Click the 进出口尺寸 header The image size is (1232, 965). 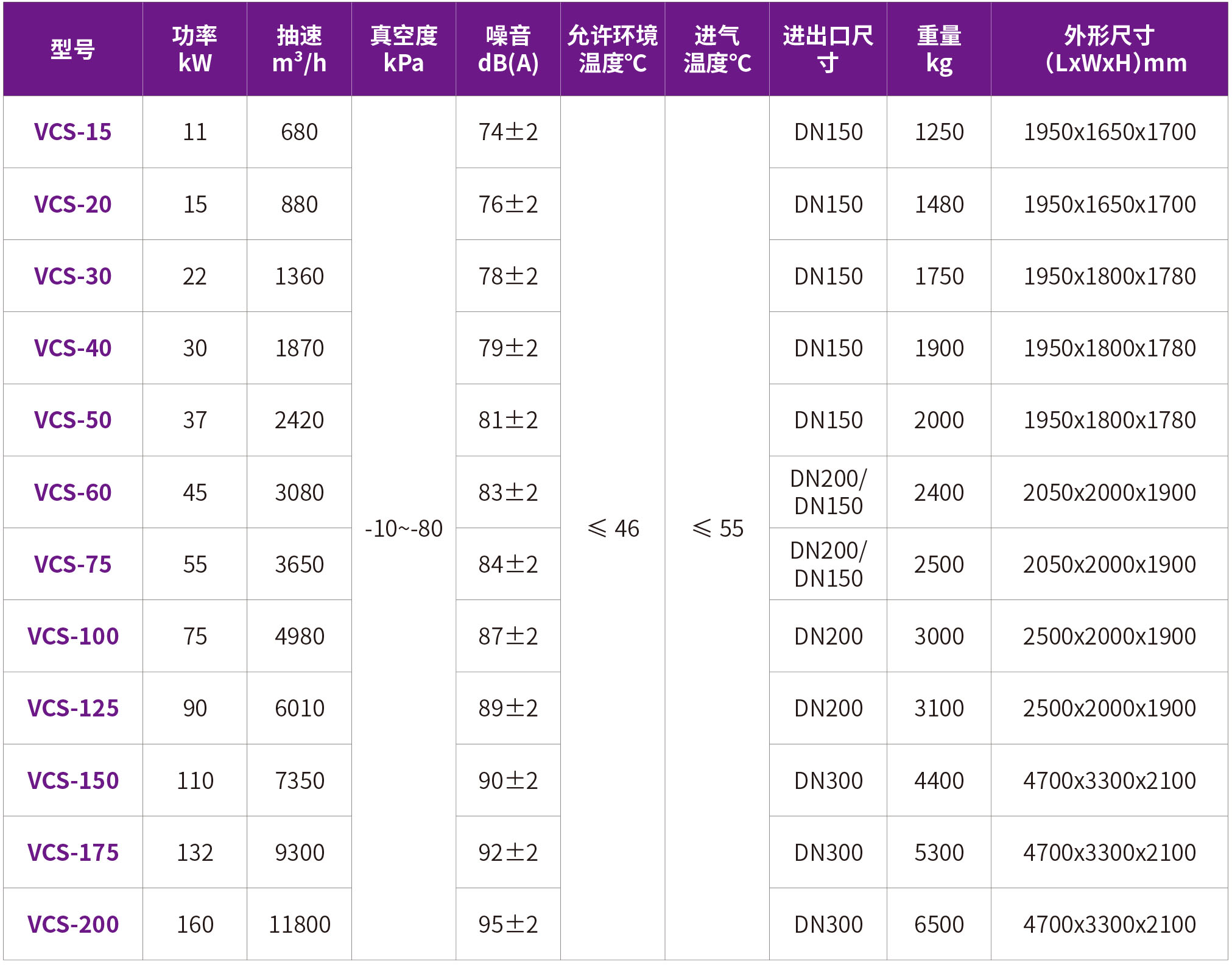click(x=828, y=49)
